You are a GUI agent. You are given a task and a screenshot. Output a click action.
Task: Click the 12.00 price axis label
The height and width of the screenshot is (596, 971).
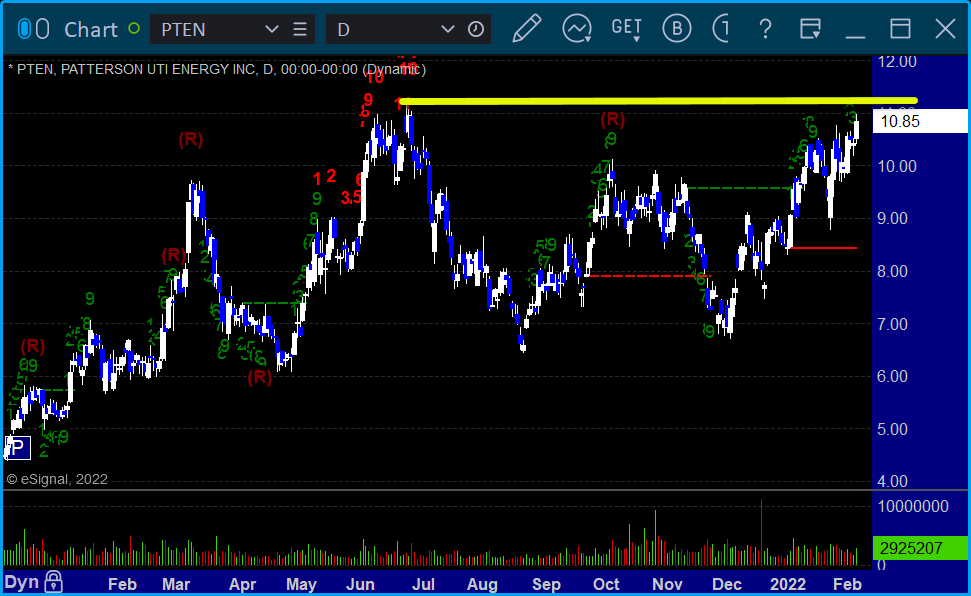[x=897, y=61]
